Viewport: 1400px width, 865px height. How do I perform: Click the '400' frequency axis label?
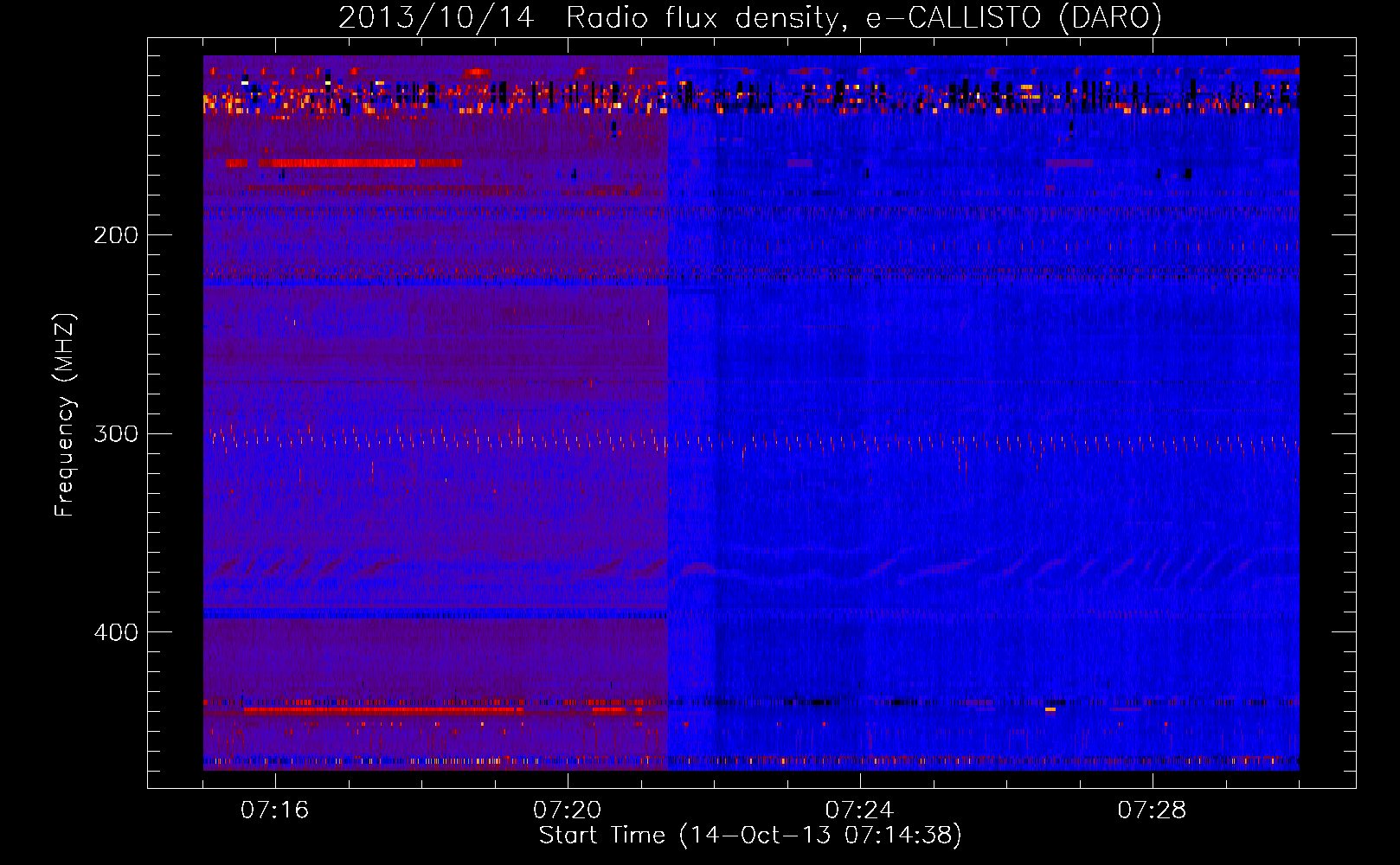point(116,632)
